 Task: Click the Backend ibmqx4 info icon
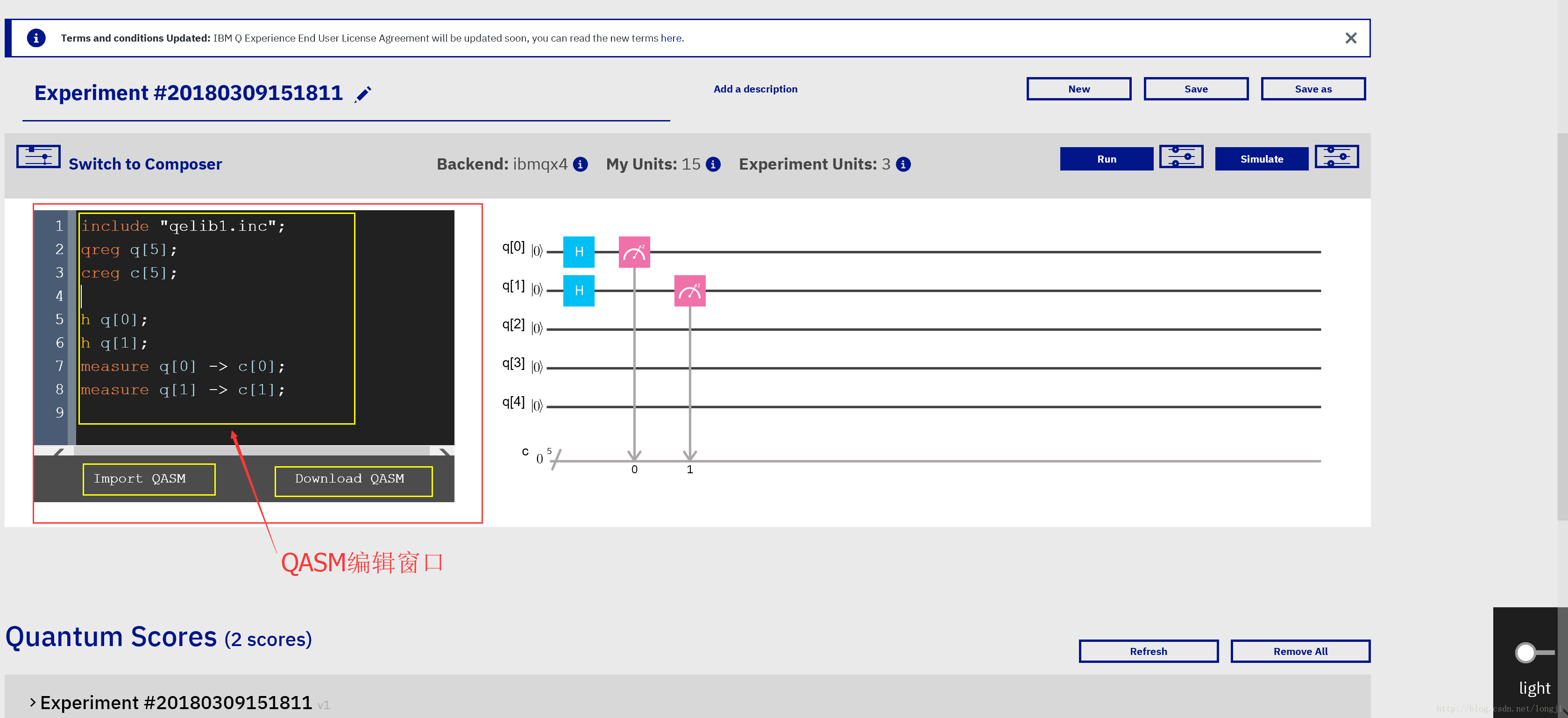pos(585,164)
